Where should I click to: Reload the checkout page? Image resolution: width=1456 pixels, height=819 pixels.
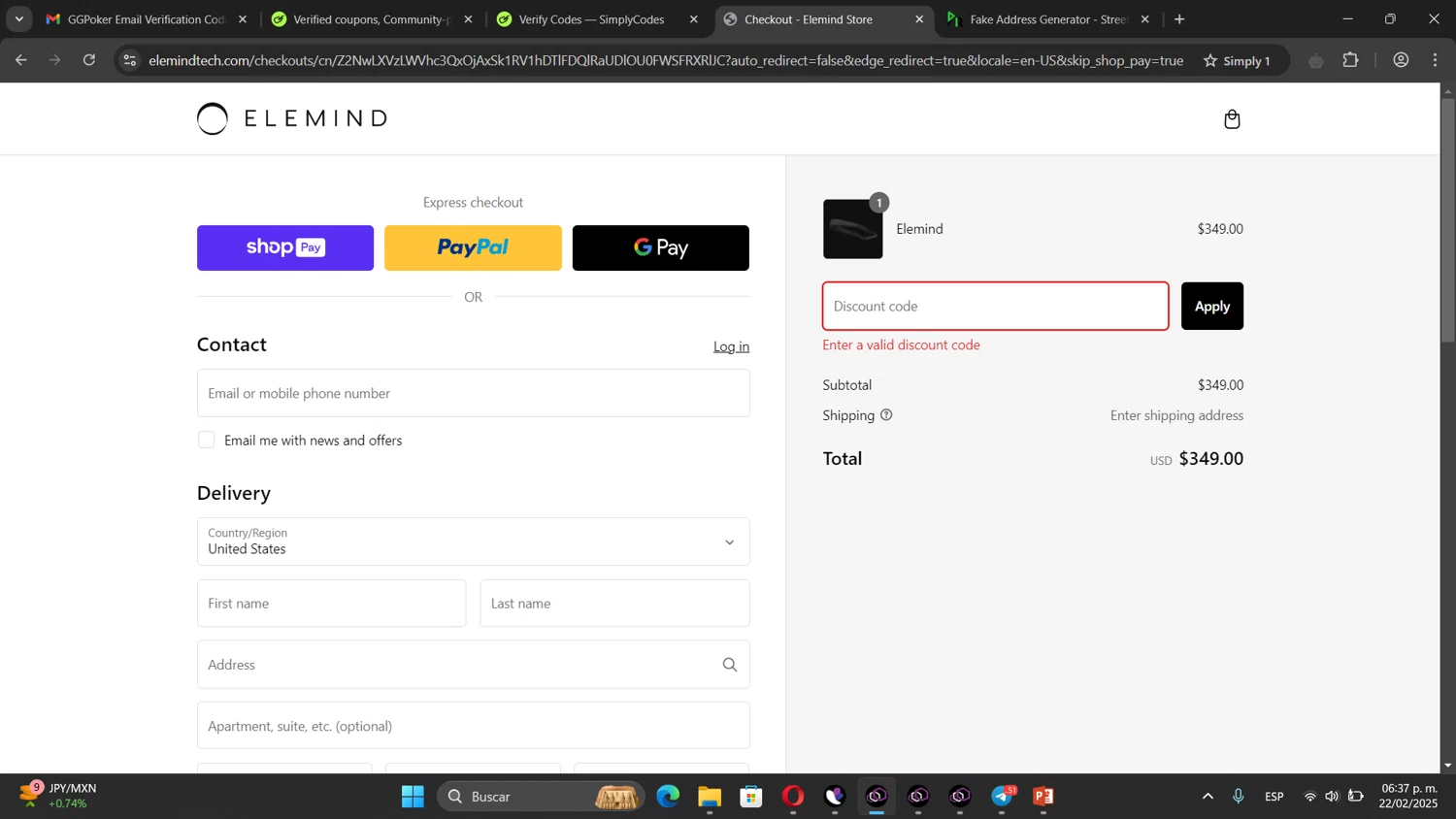coord(89,60)
